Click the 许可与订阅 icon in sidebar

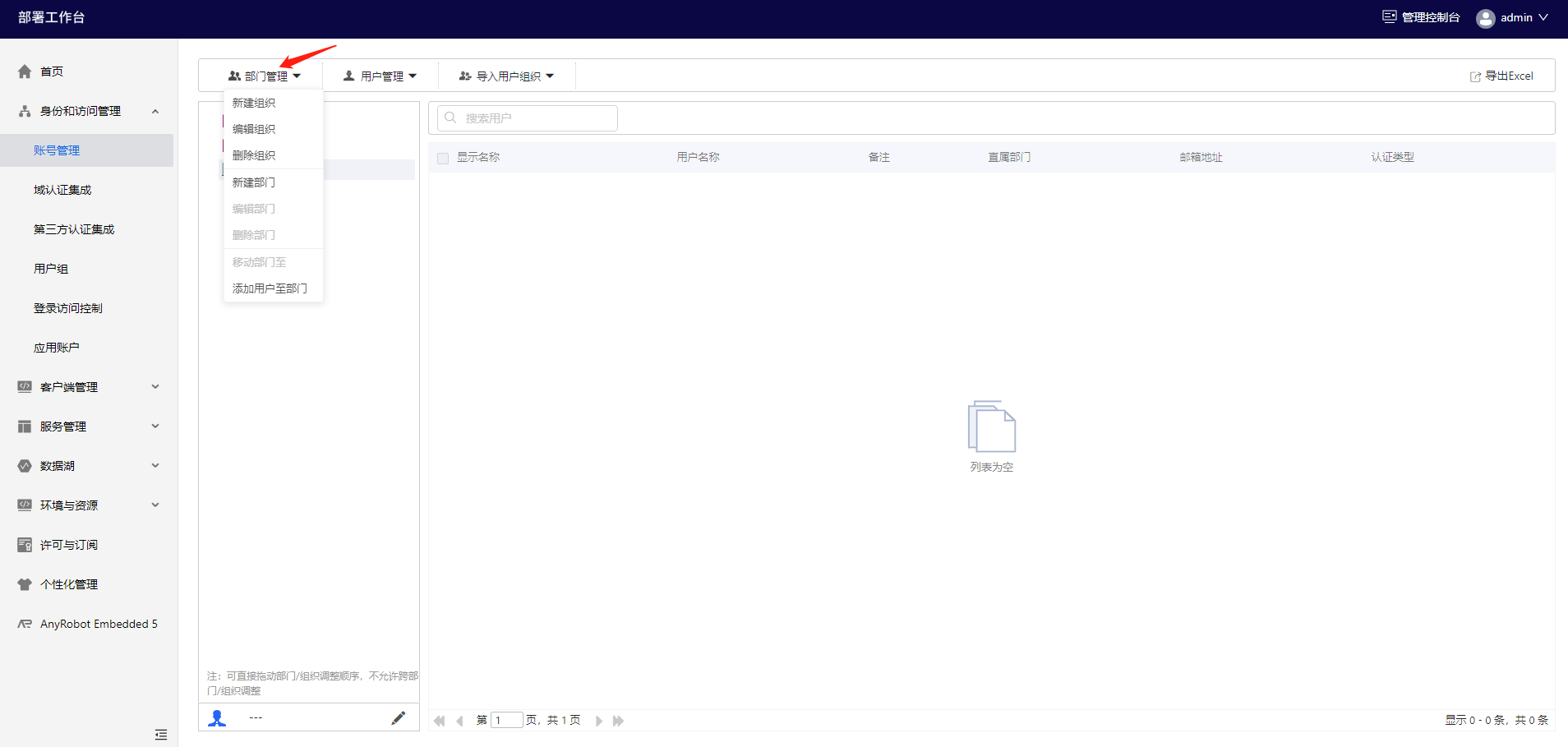coord(25,545)
